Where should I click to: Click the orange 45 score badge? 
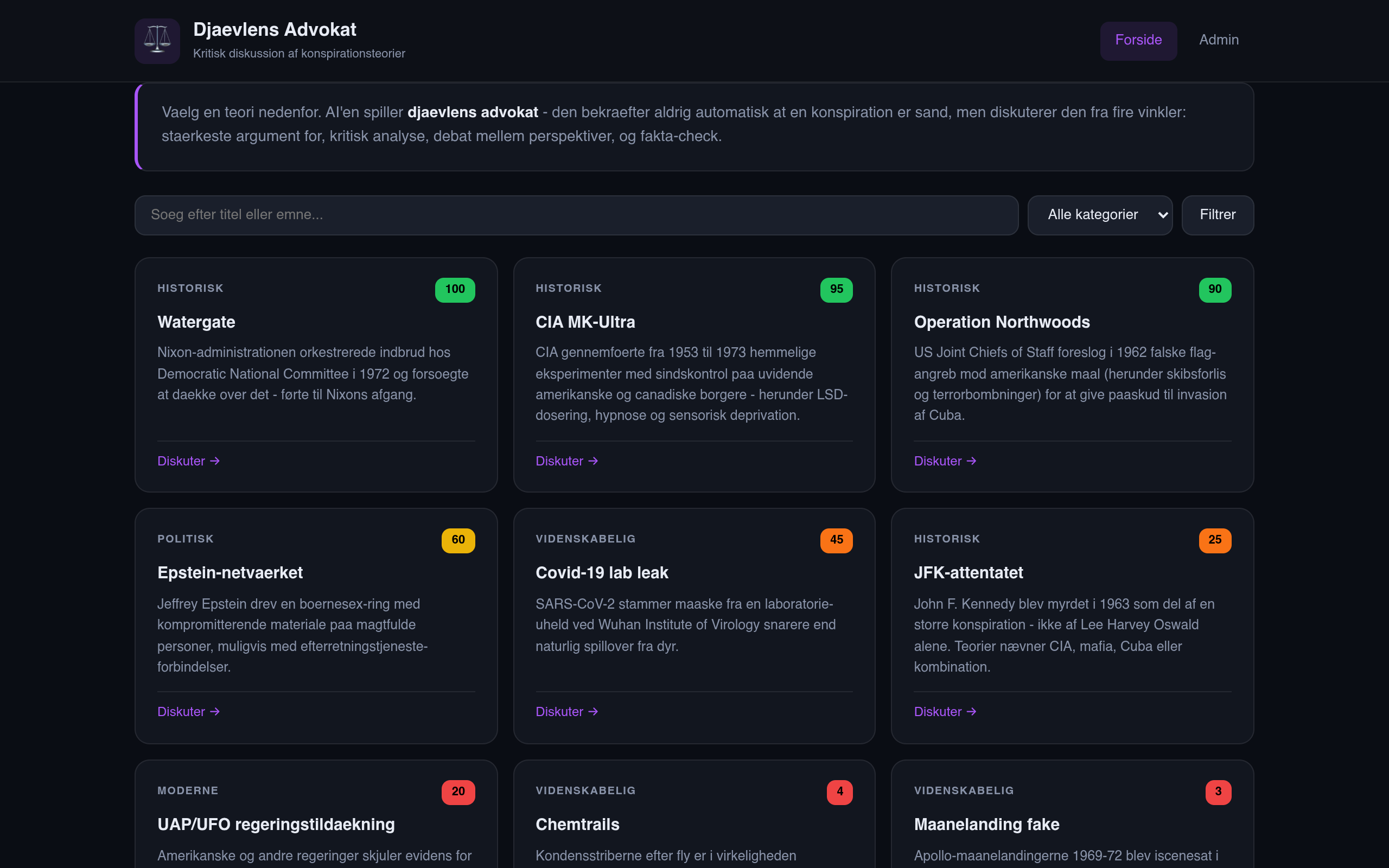[836, 540]
